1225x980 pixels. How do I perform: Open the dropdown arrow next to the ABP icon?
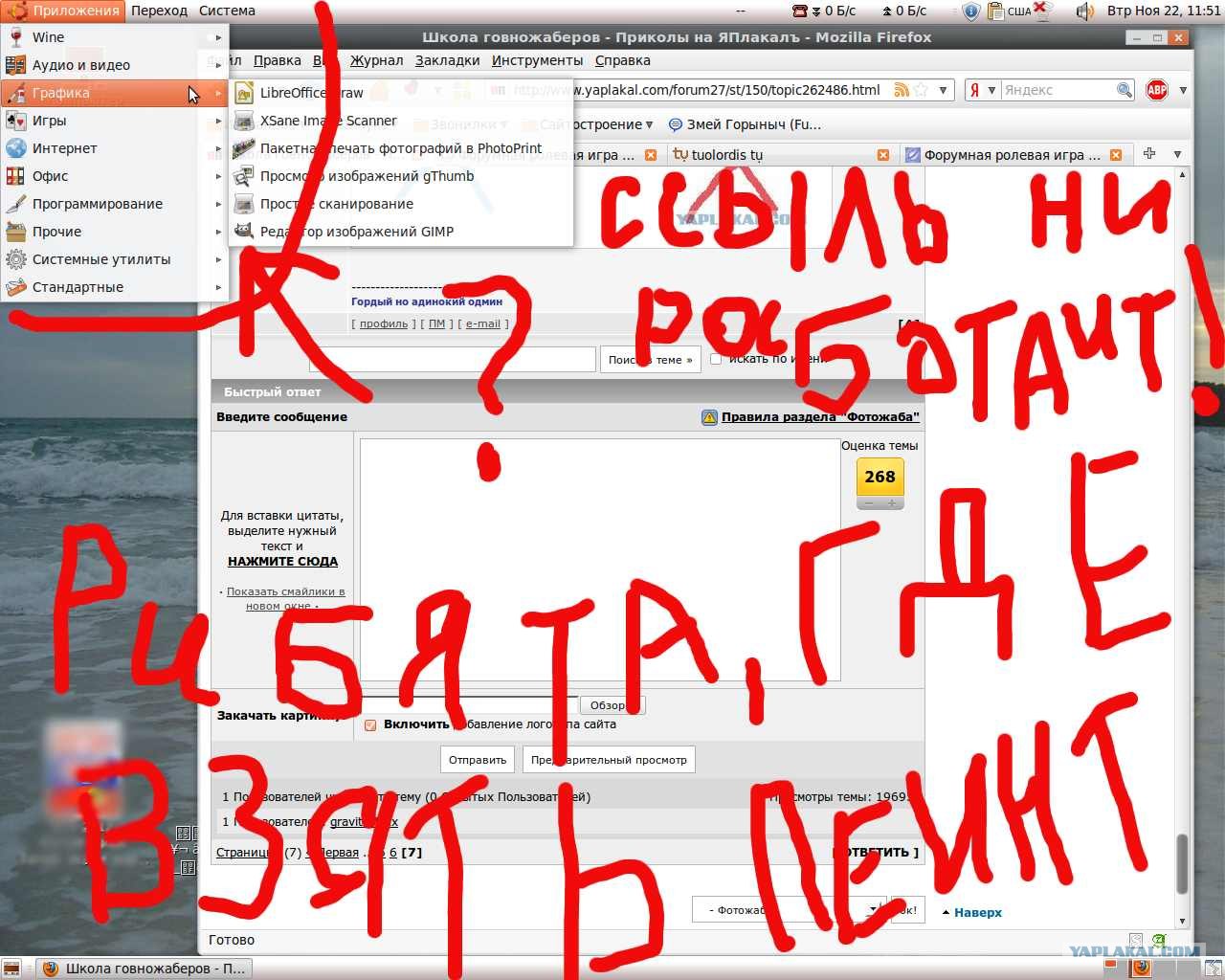(1183, 90)
